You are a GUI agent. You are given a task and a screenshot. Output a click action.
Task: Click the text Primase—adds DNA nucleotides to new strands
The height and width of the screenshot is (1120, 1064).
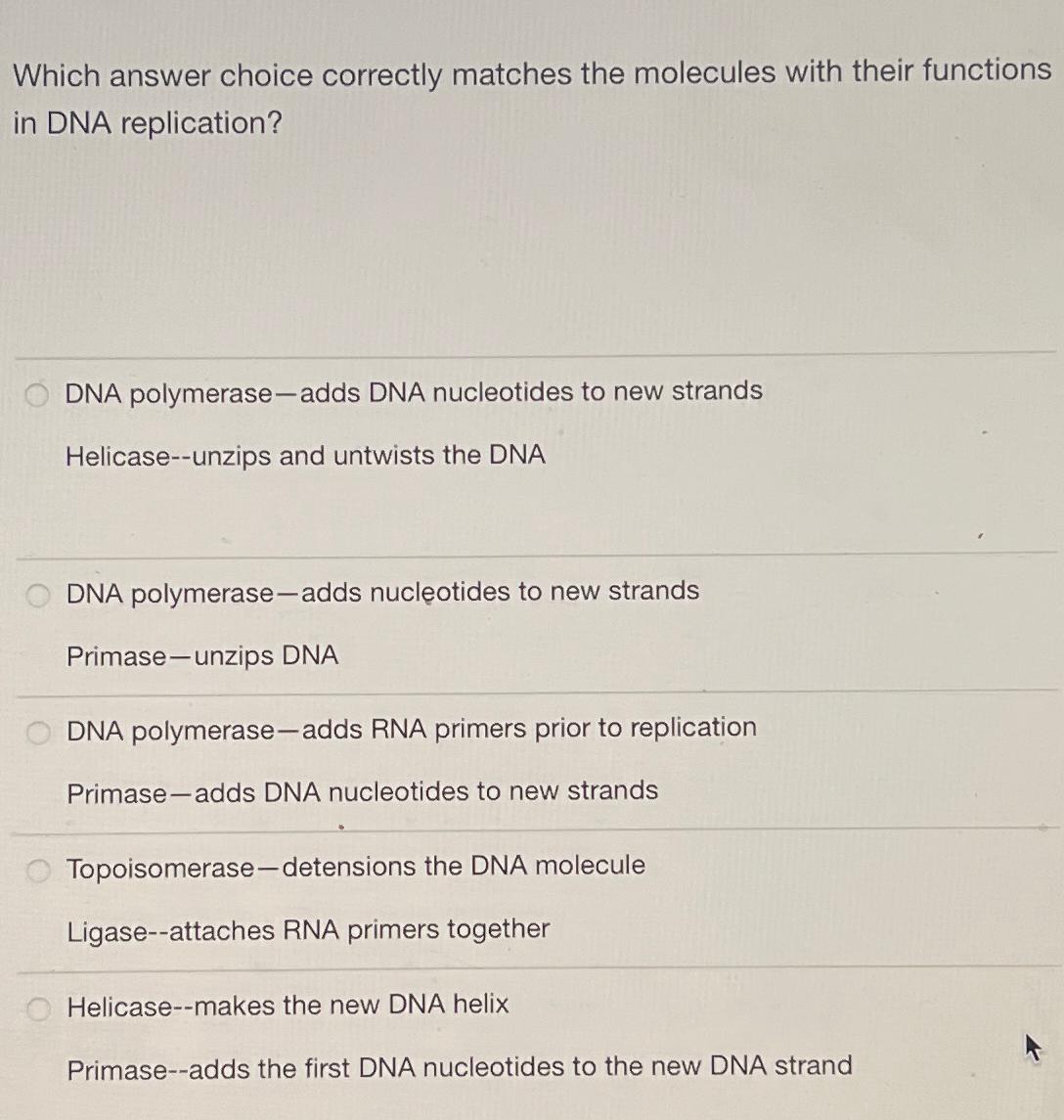362,791
